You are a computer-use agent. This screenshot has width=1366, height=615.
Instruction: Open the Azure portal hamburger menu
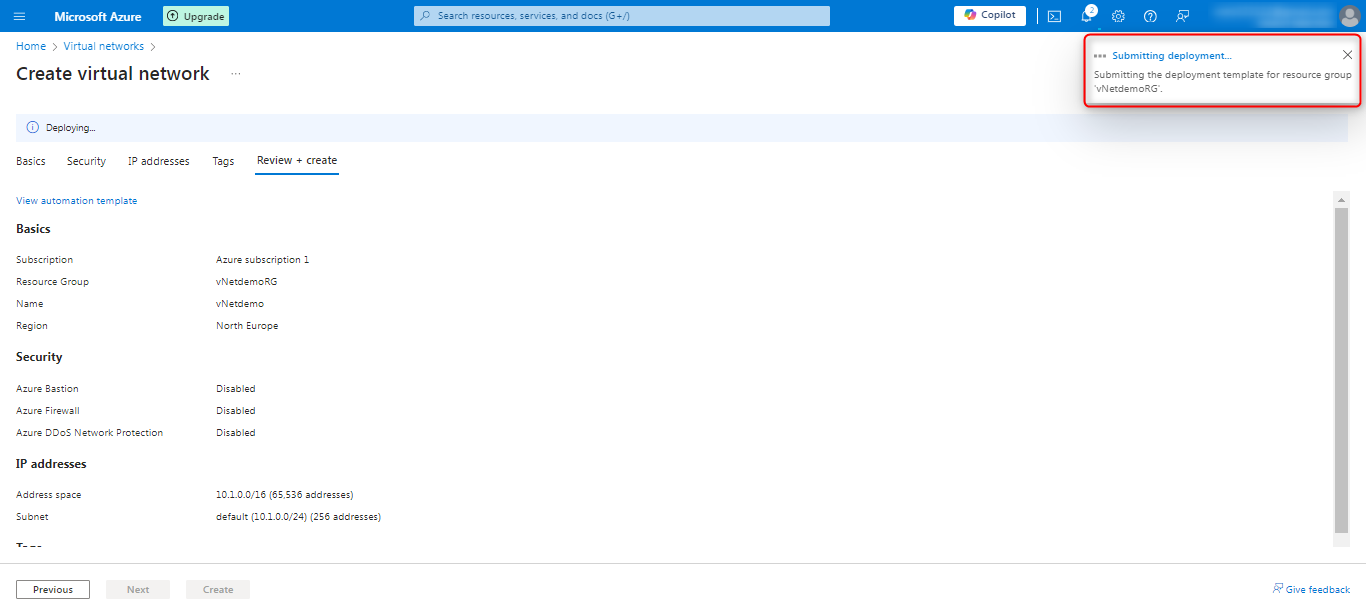click(x=20, y=16)
